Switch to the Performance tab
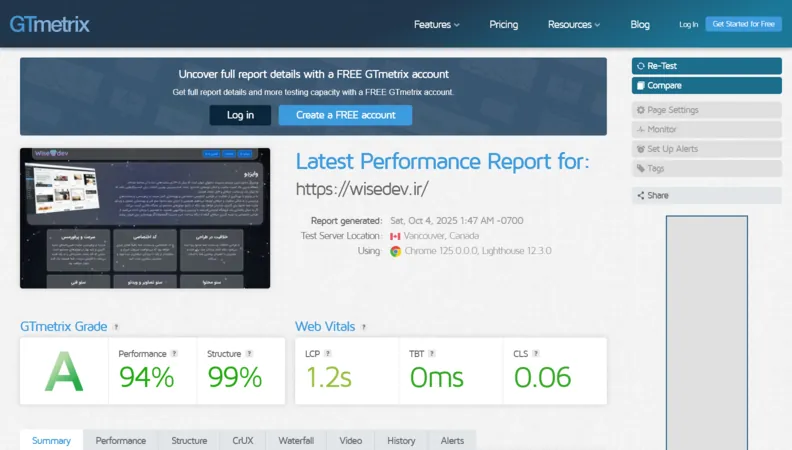The width and height of the screenshot is (792, 450). 121,440
